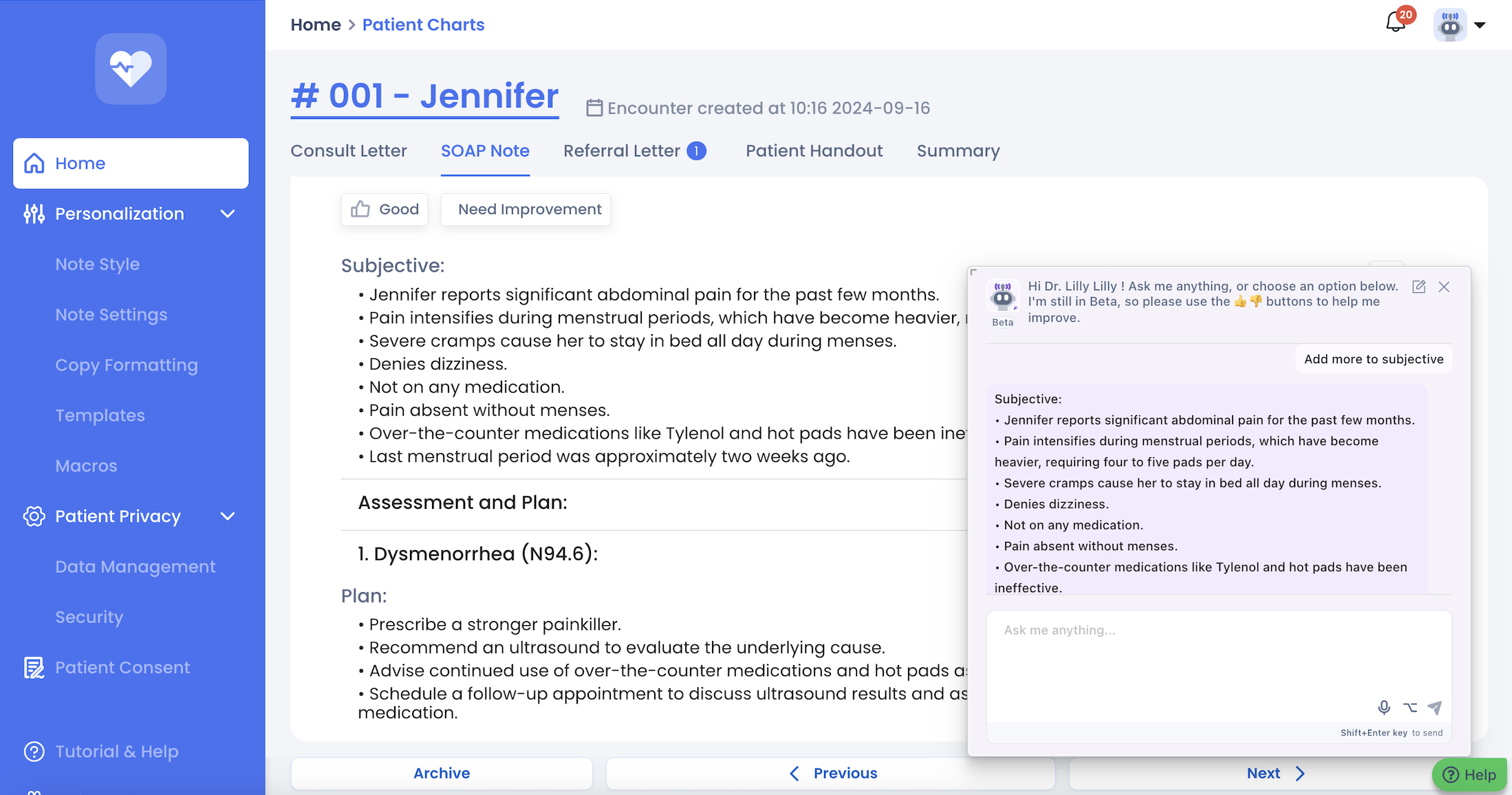
Task: Click the green Help button
Action: tap(1469, 774)
